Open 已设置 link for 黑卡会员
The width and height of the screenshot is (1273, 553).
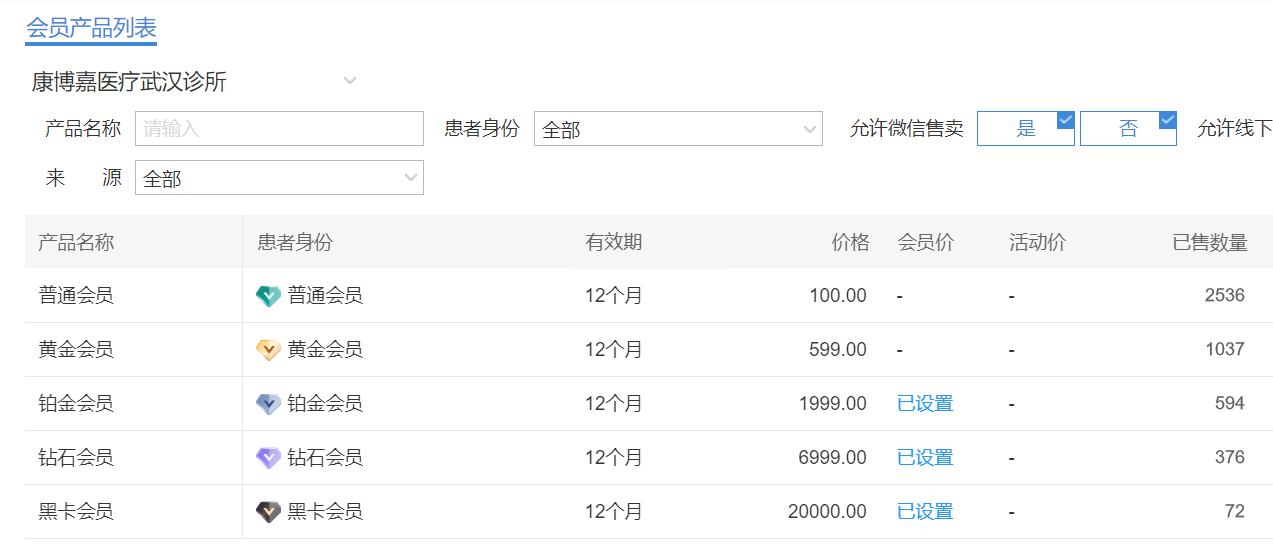tap(925, 512)
